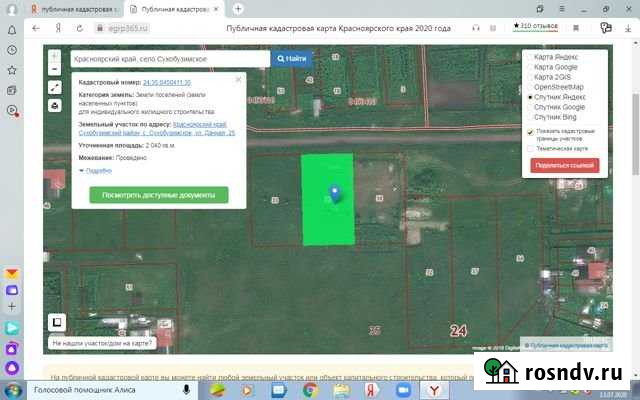Open downloads arrow icon
The width and height of the screenshot is (640, 400).
point(628,28)
